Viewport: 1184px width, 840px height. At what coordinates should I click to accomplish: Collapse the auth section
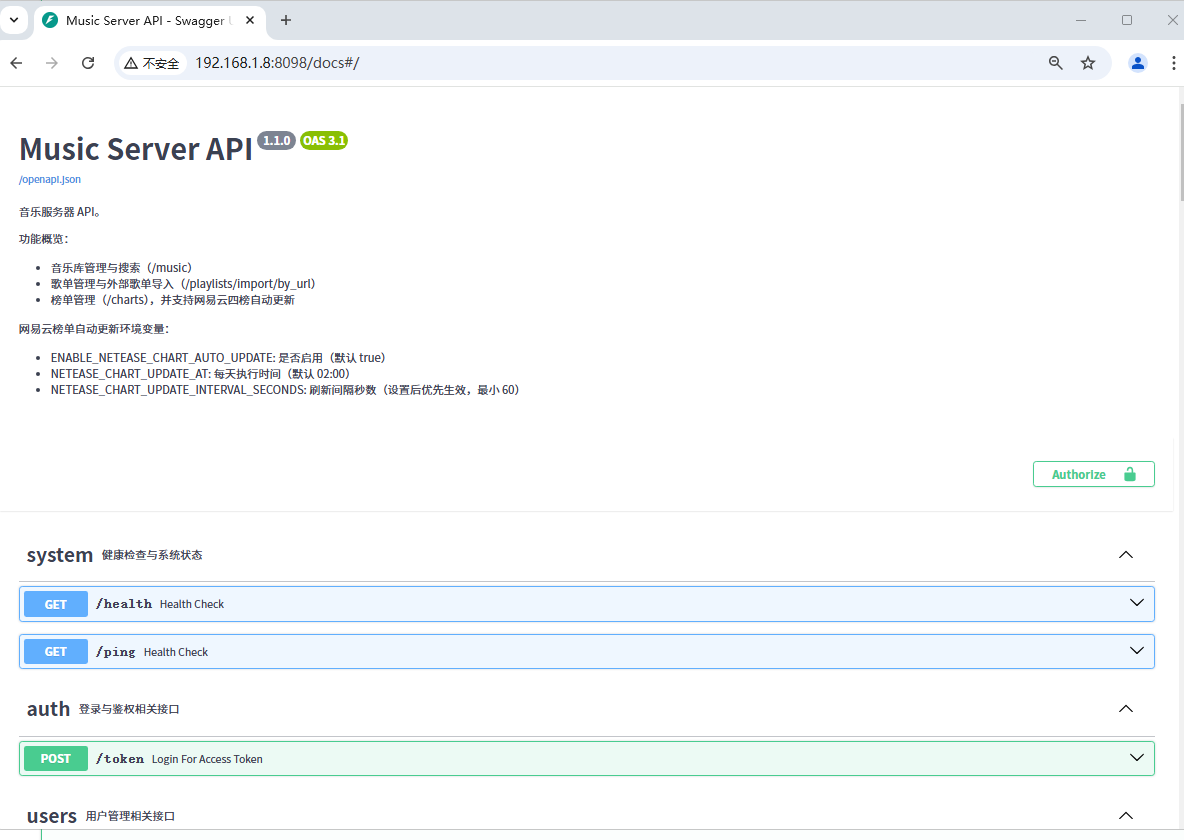coord(1126,709)
